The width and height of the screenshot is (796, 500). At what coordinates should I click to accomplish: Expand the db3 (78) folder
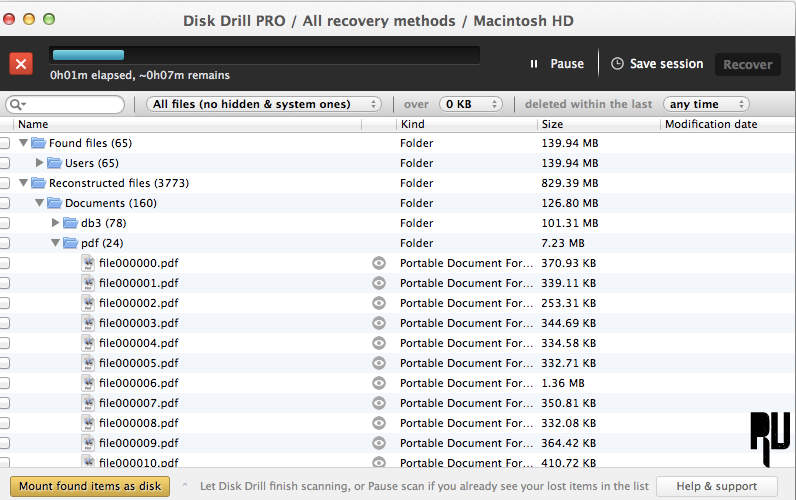56,222
